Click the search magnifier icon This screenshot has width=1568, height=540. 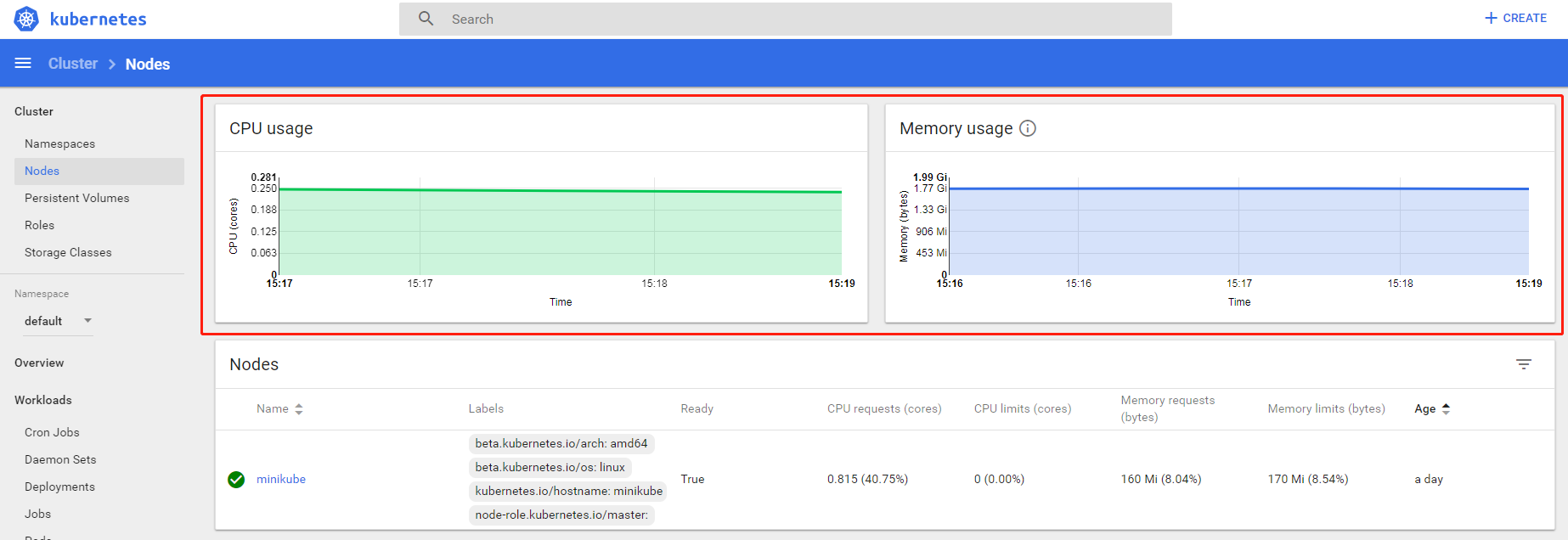point(426,19)
